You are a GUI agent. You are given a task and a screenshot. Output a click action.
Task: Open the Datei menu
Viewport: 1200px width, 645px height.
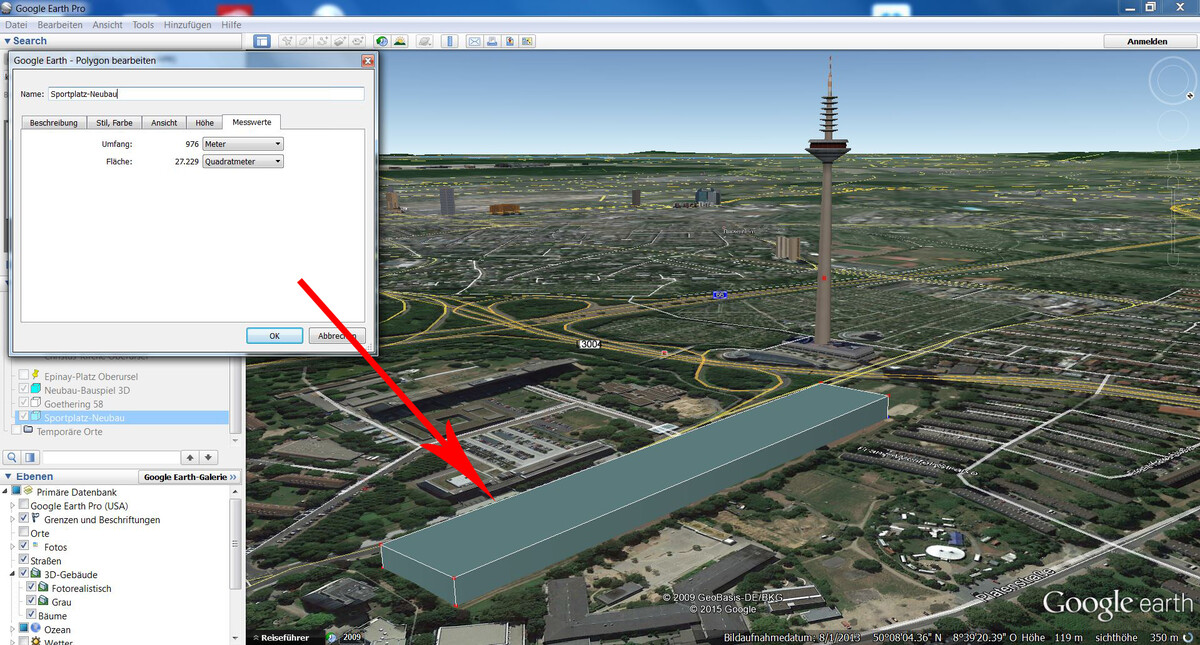pos(16,24)
